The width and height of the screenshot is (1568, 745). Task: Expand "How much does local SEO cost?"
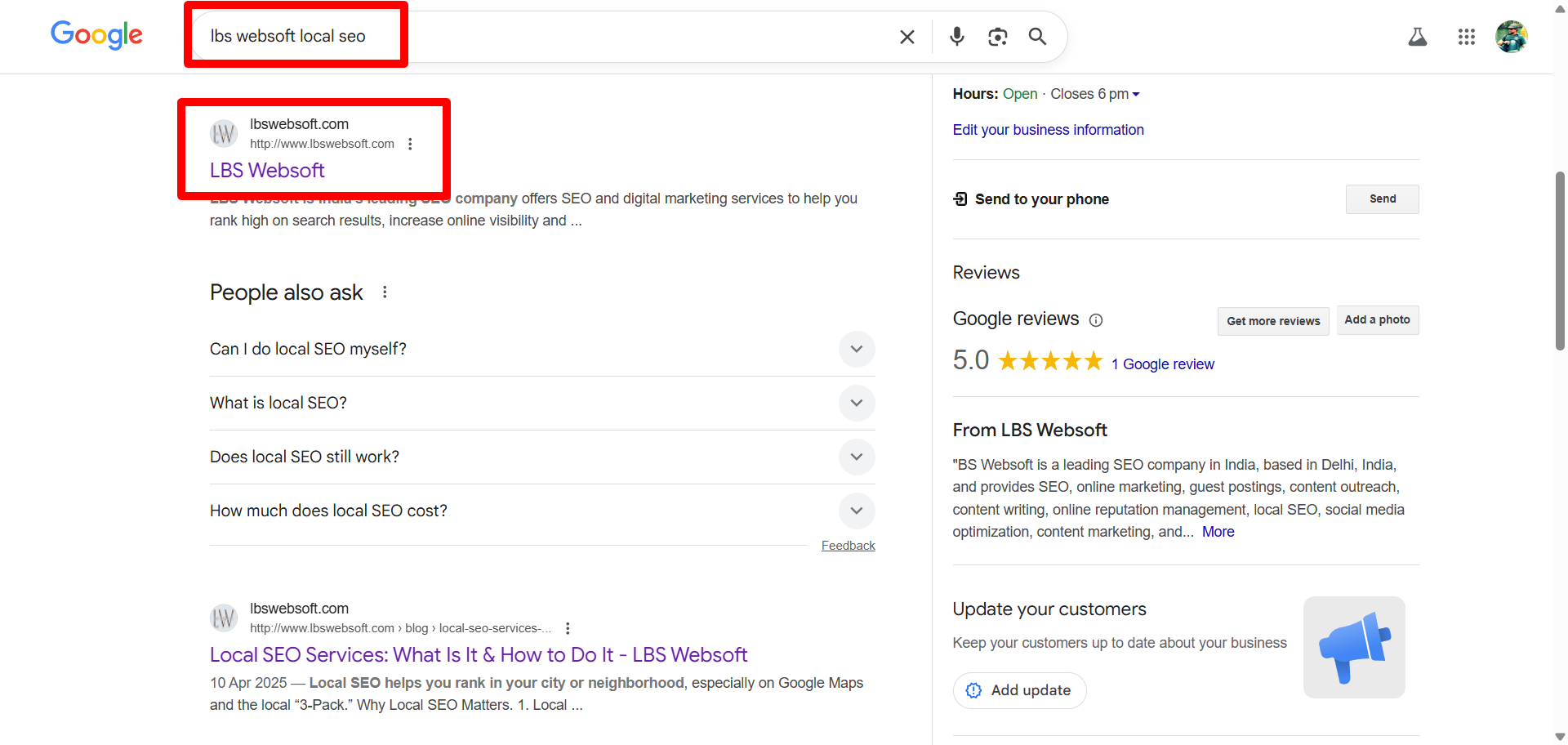(856, 511)
